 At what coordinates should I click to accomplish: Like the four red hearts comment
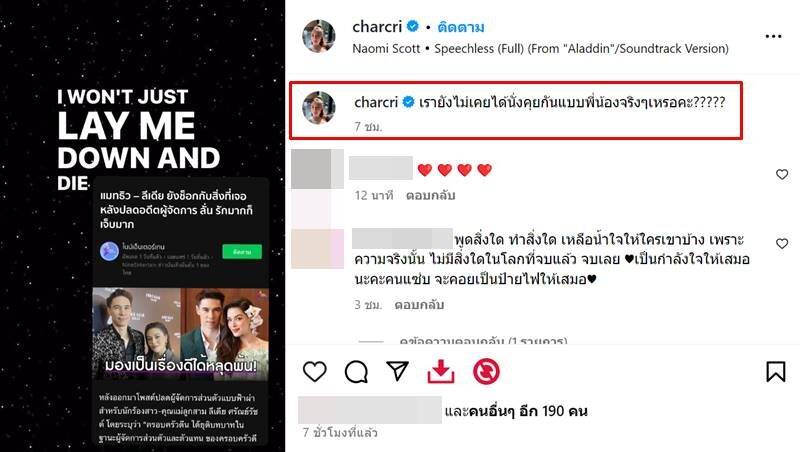click(x=782, y=174)
